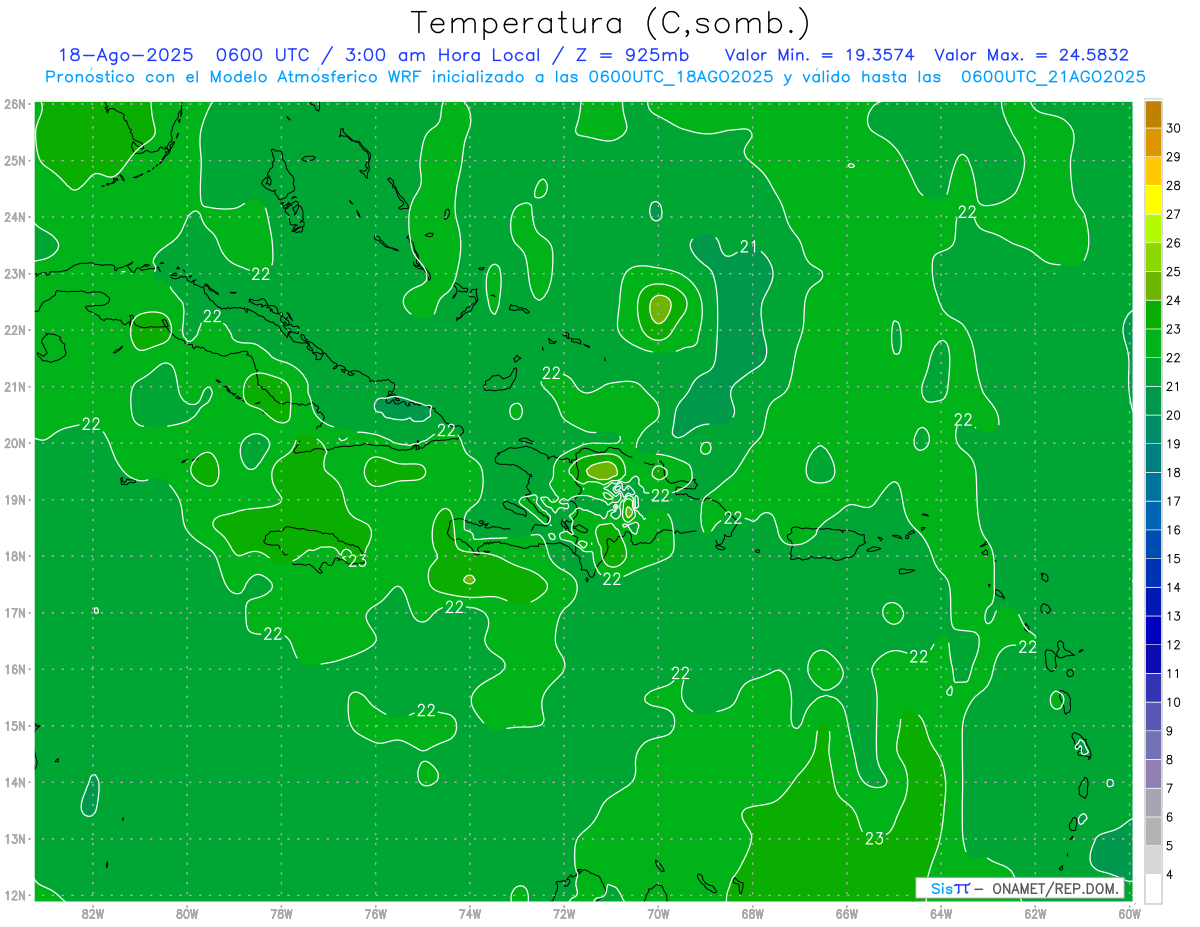1200x927 pixels.
Task: Click the title 'Temperatura (C,somb.)'
Action: point(611,23)
